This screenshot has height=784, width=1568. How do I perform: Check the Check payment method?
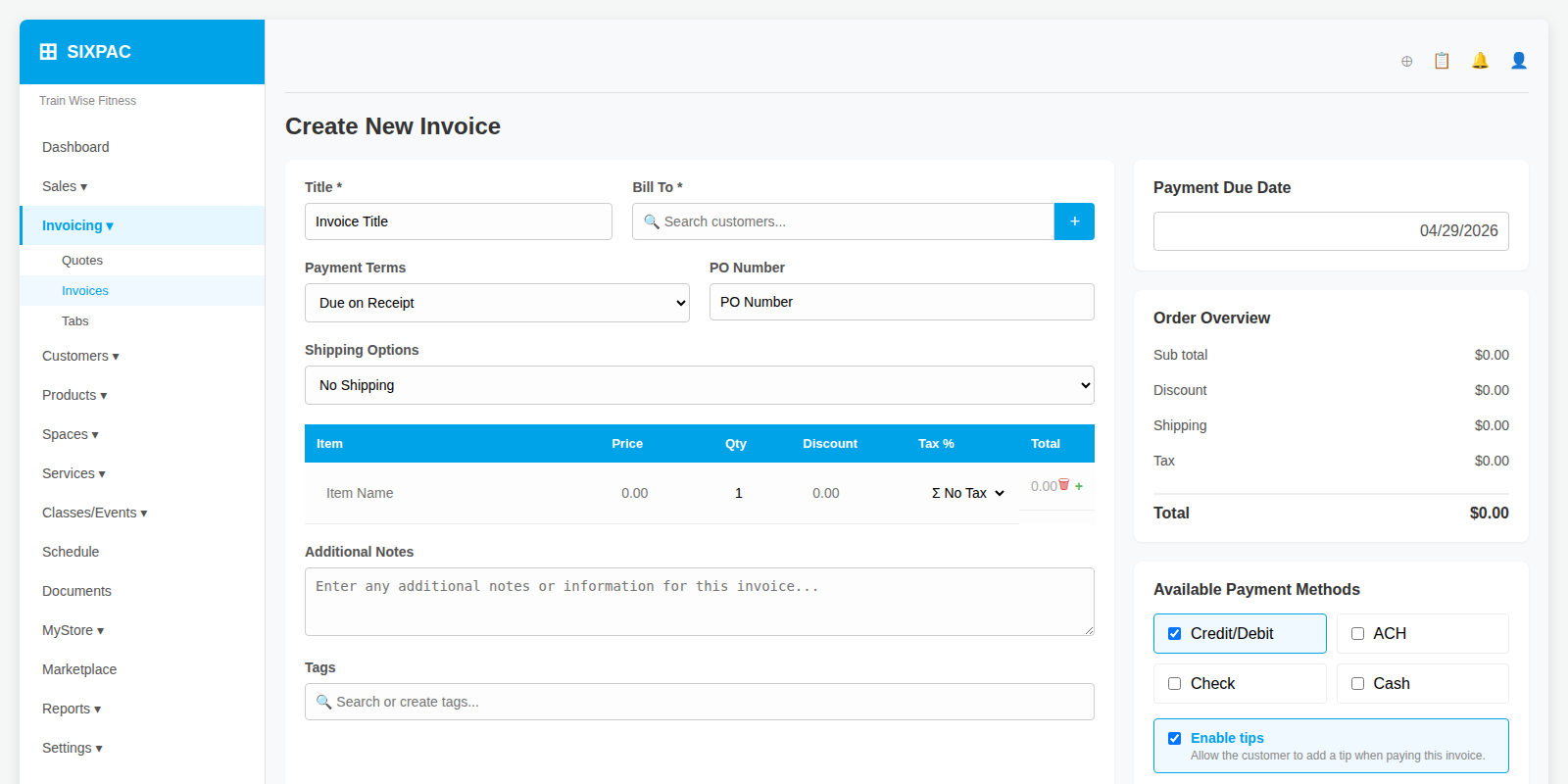1174,684
